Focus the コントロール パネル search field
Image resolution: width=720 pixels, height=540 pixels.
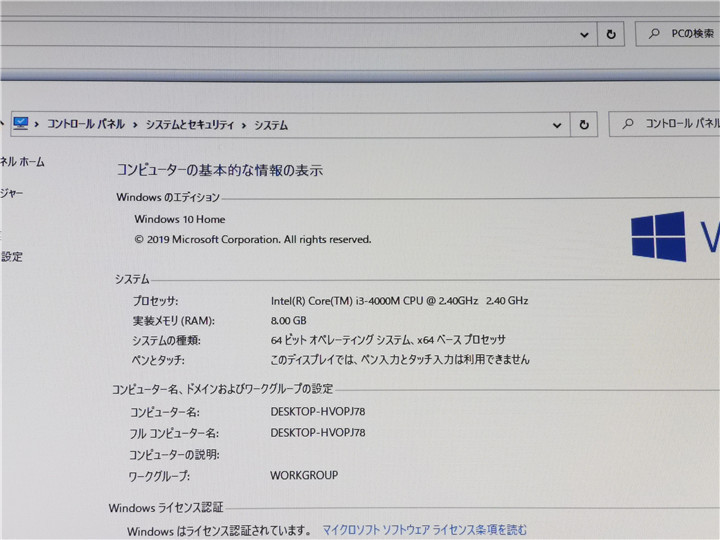click(664, 124)
